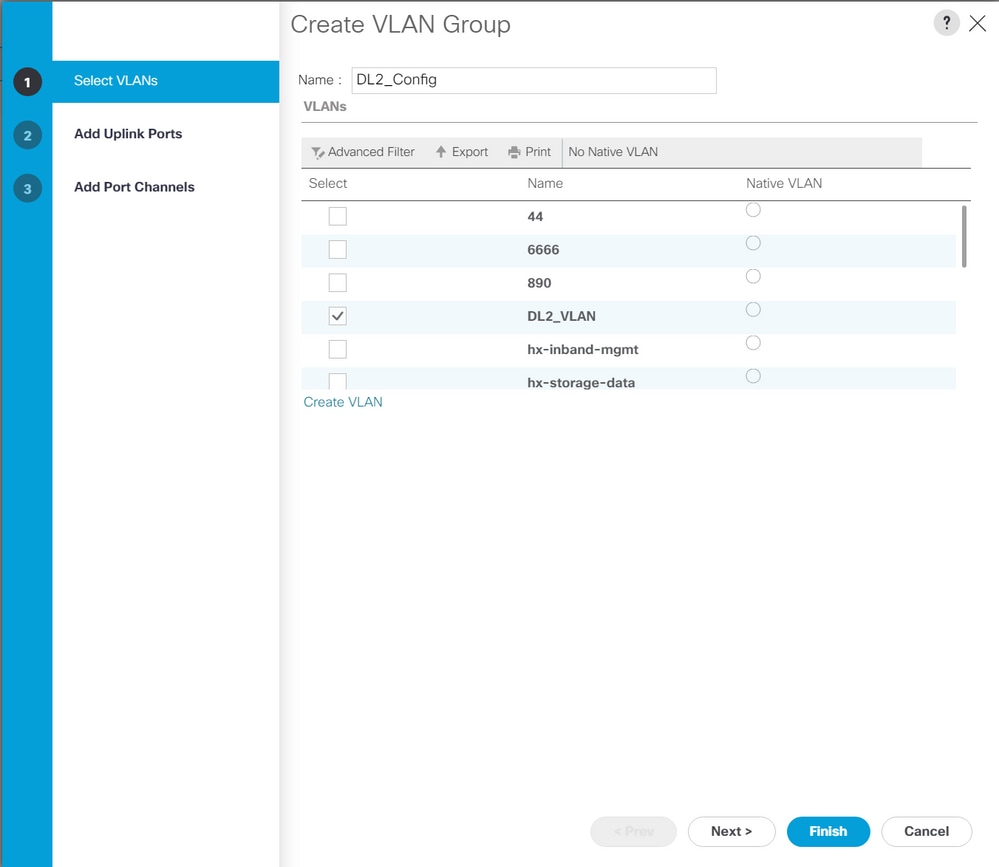This screenshot has height=867, width=999.
Task: Set DL2_VLAN as native VLAN
Action: click(x=753, y=309)
